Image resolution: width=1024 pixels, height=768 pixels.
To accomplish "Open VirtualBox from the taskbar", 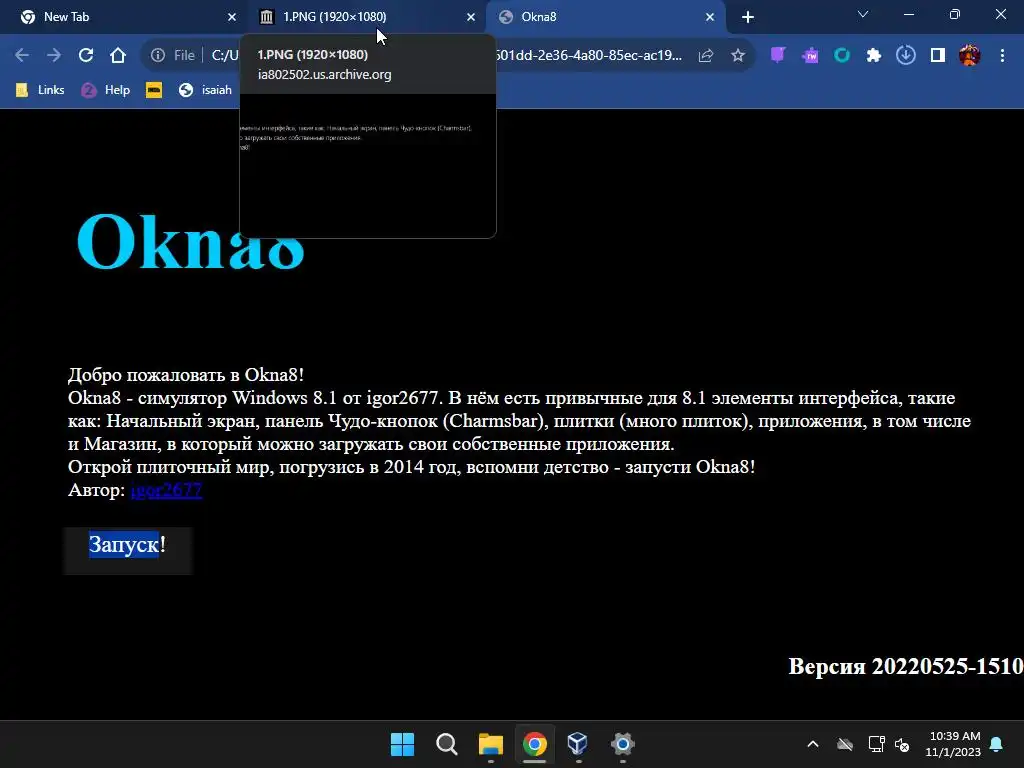I will [x=578, y=744].
